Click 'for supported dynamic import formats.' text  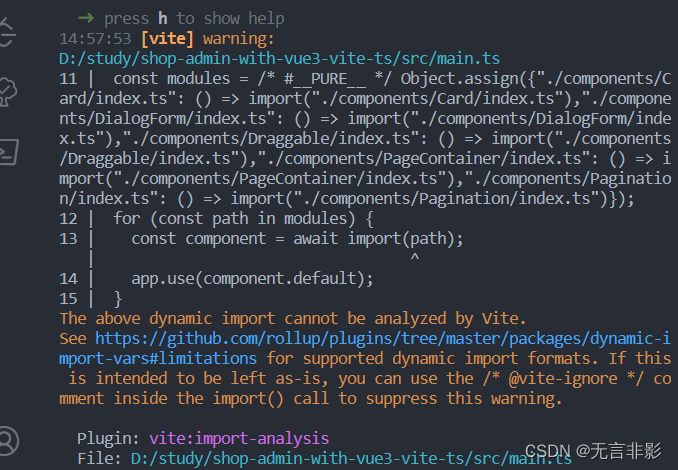pyautogui.click(x=432, y=358)
